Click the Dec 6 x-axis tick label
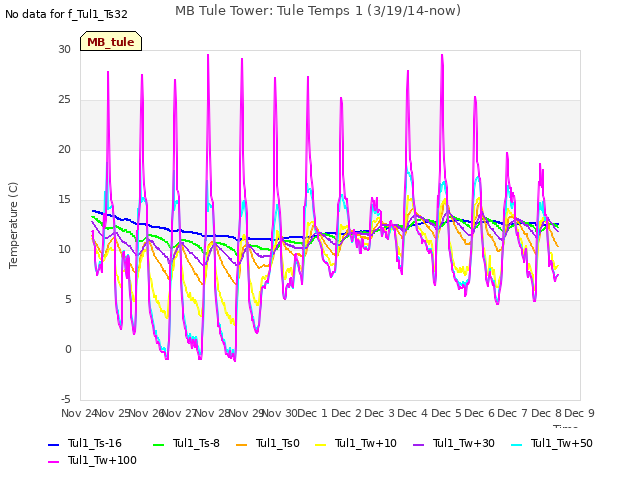Image resolution: width=640 pixels, height=480 pixels. pyautogui.click(x=479, y=413)
